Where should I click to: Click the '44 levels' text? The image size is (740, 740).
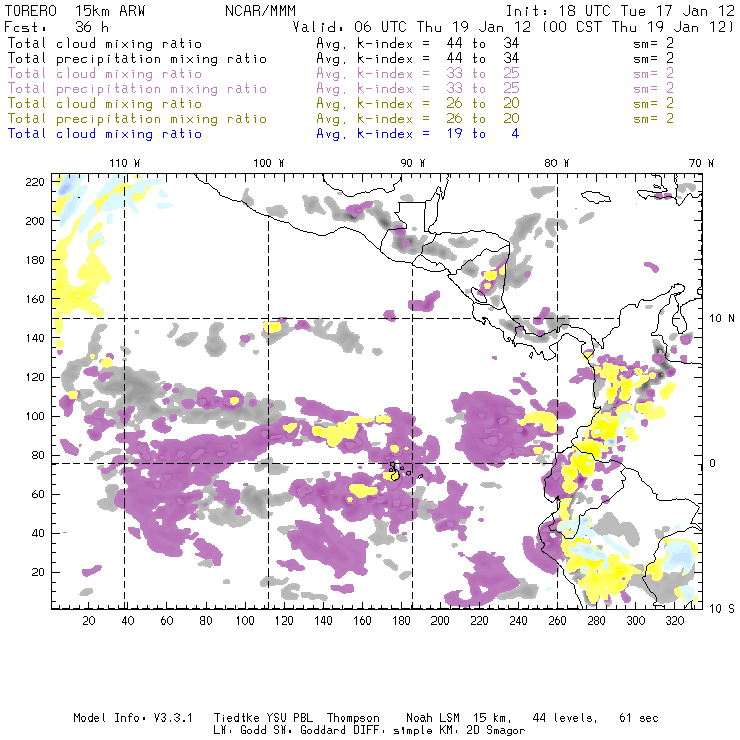point(565,718)
